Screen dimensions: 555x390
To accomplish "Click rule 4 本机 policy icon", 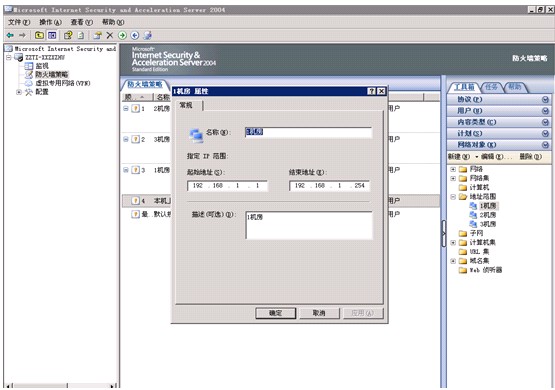I will [135, 201].
